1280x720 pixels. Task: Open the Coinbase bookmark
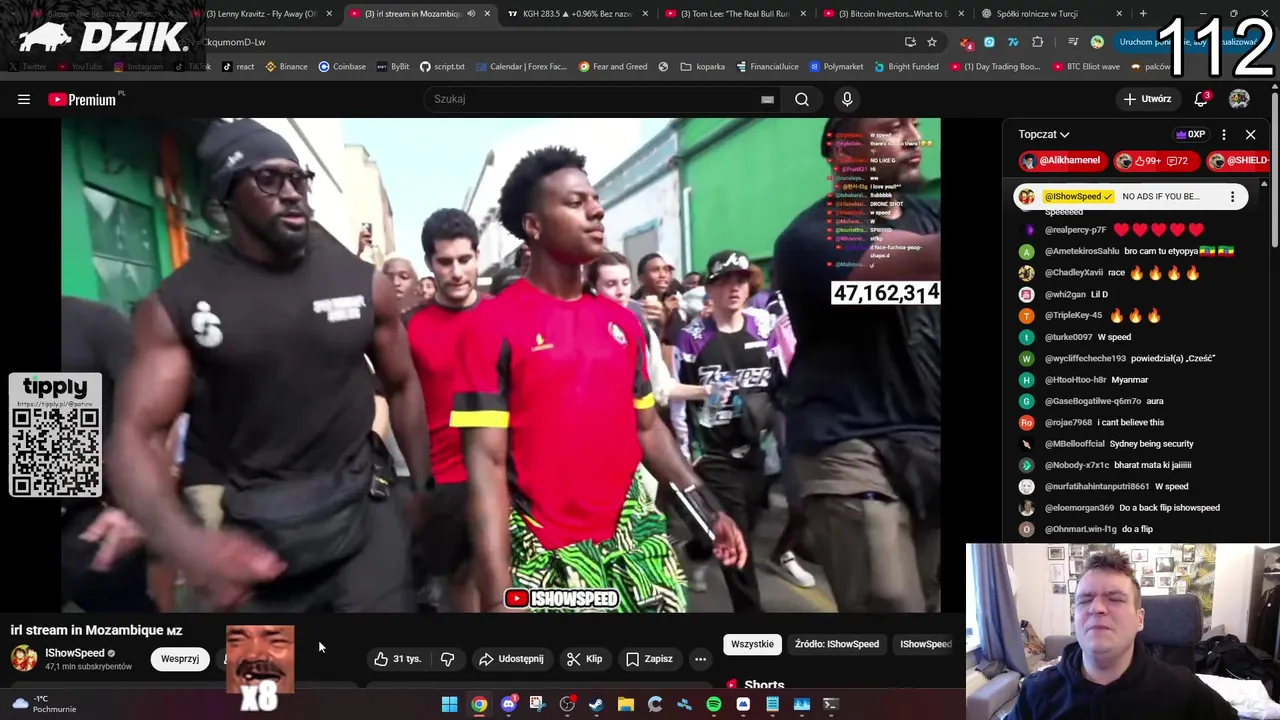pyautogui.click(x=342, y=67)
